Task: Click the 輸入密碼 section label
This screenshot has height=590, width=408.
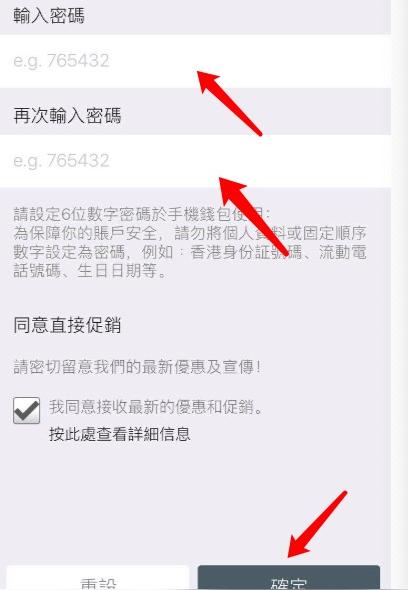Action: (49, 16)
